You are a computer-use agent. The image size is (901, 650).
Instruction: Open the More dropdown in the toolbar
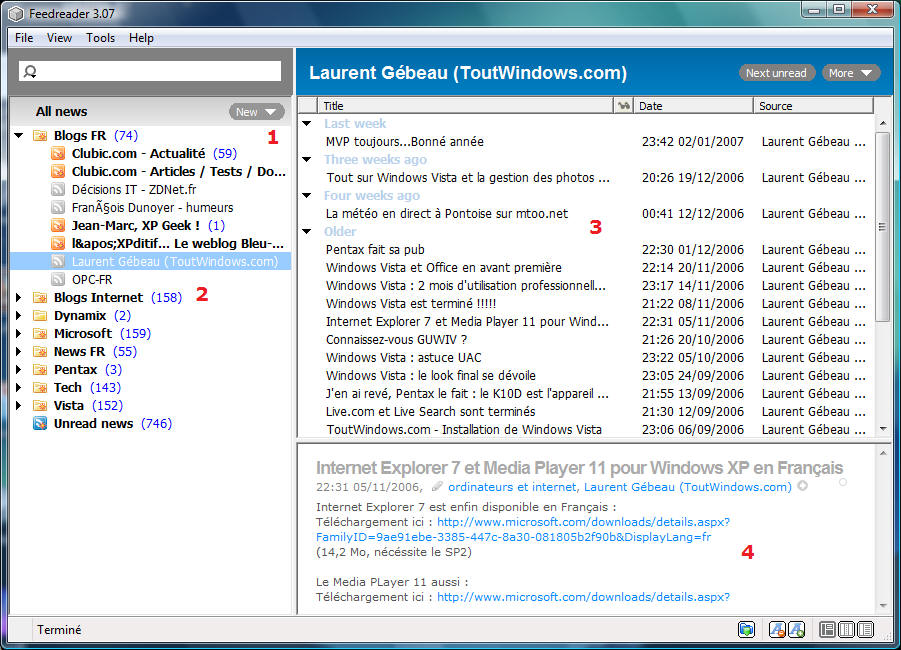pos(851,72)
